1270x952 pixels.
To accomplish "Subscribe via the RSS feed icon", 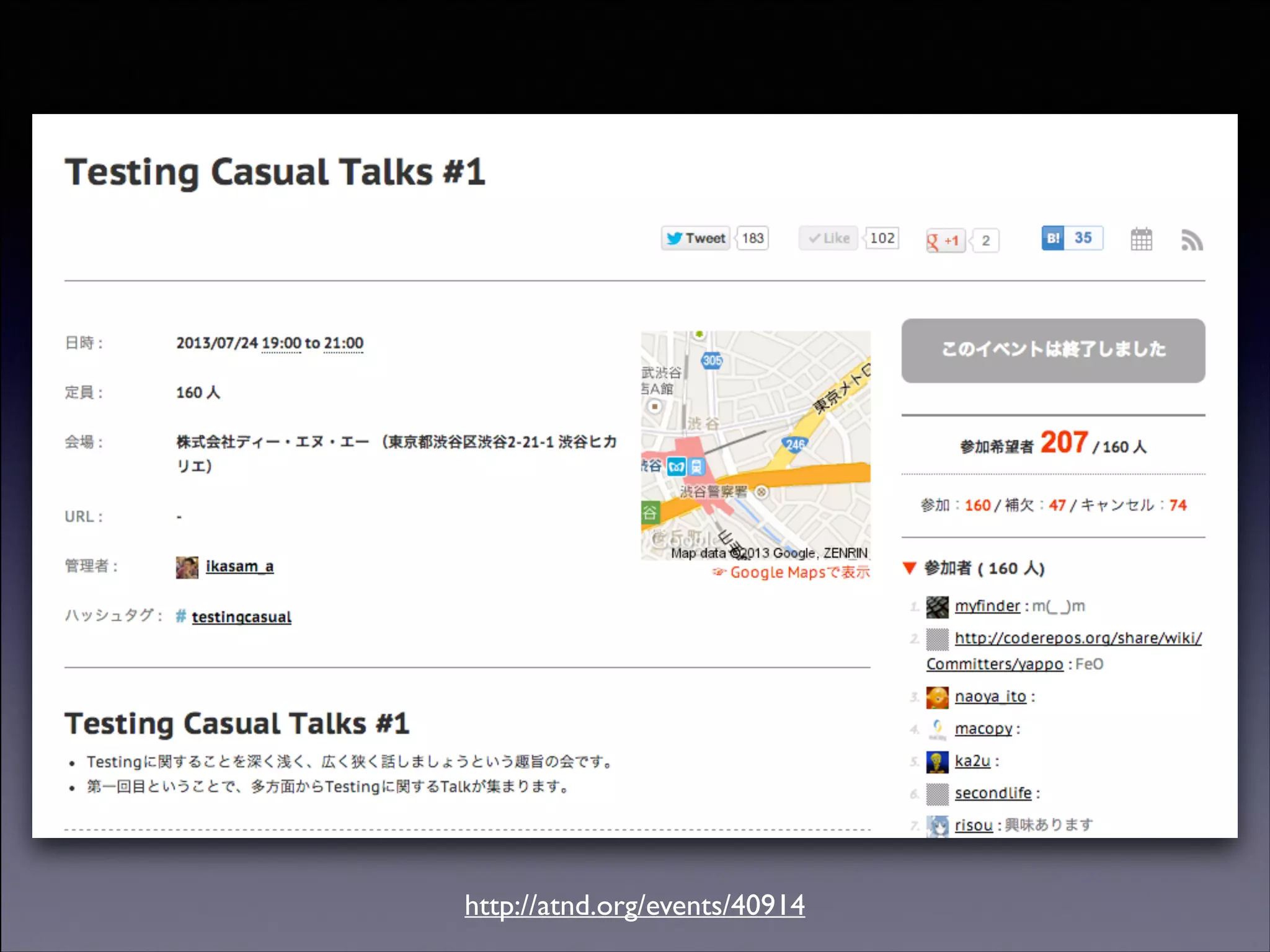I will (x=1191, y=240).
